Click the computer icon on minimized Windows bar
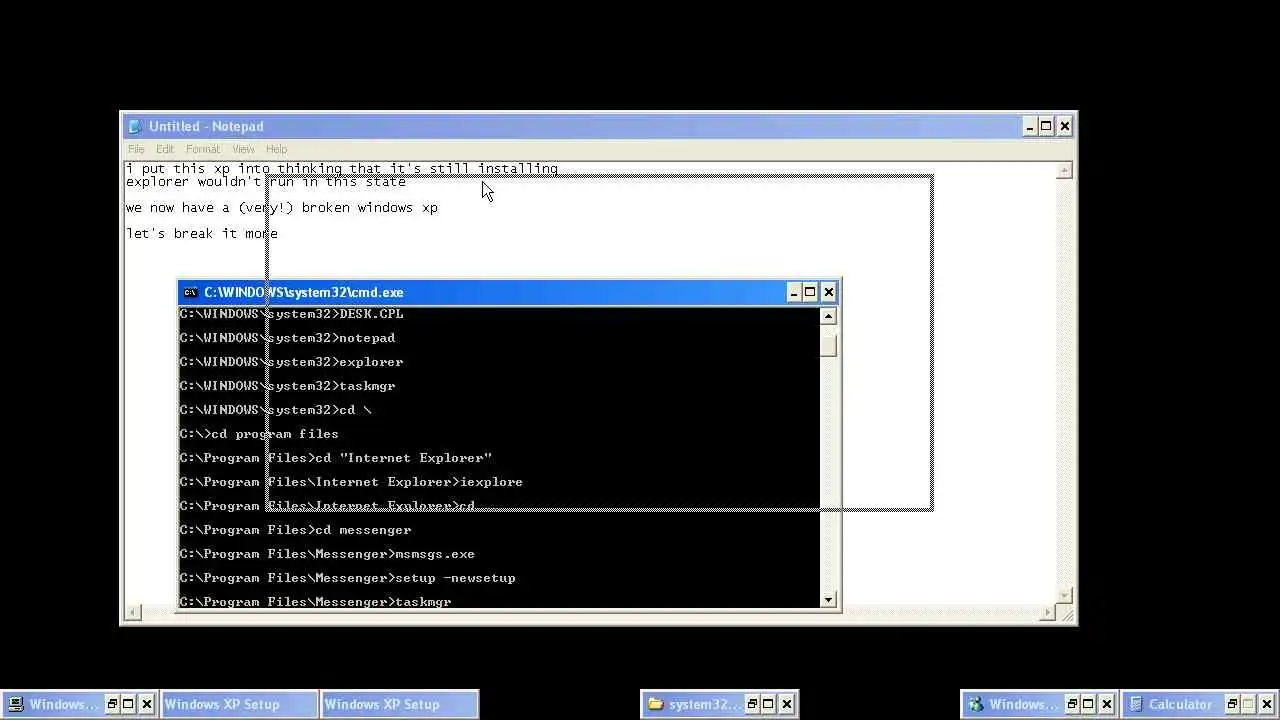The image size is (1280, 720). [16, 704]
